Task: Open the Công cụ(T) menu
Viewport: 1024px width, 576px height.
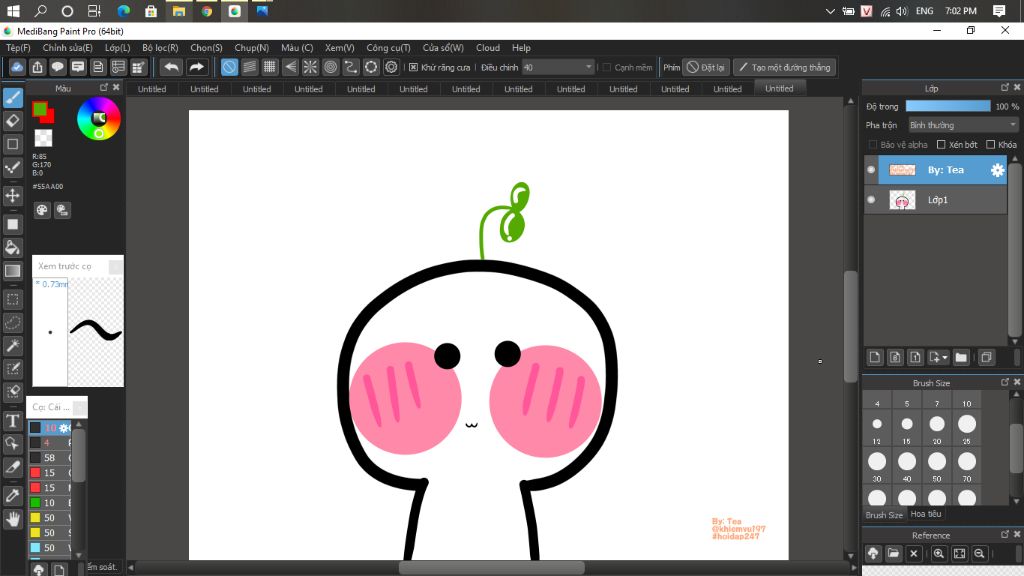Action: pos(388,48)
